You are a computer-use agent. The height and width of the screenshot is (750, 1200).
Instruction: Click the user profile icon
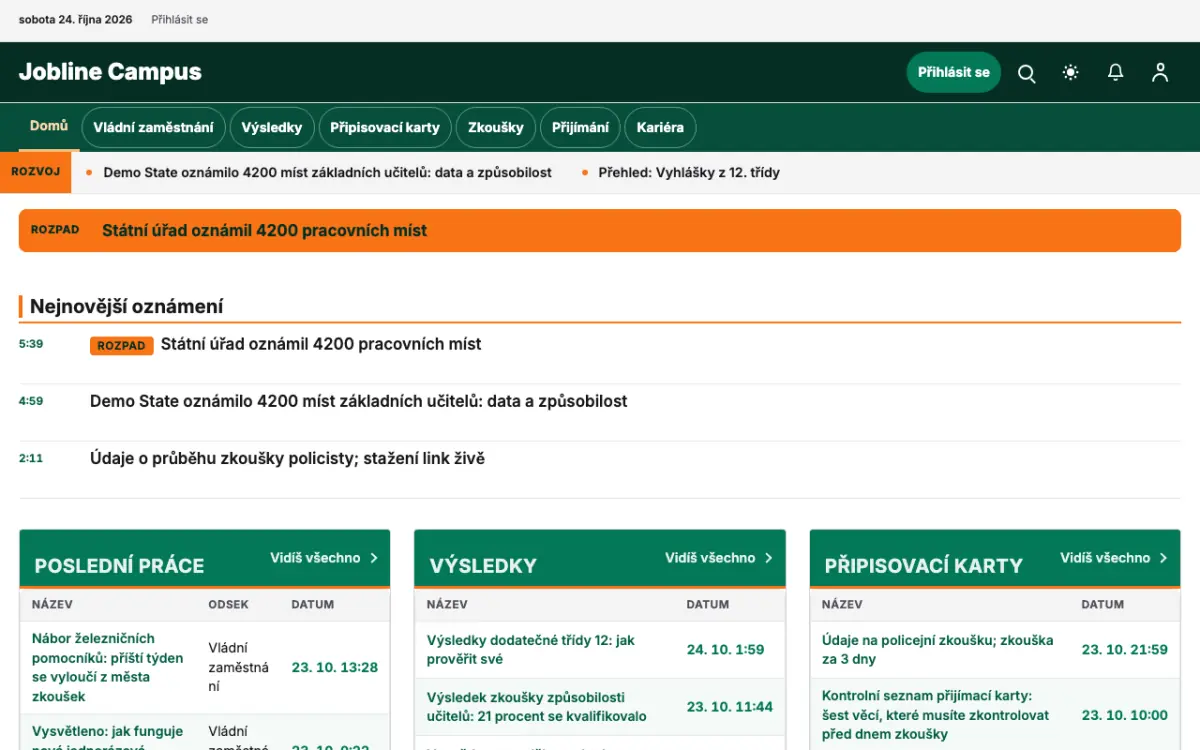click(1160, 73)
